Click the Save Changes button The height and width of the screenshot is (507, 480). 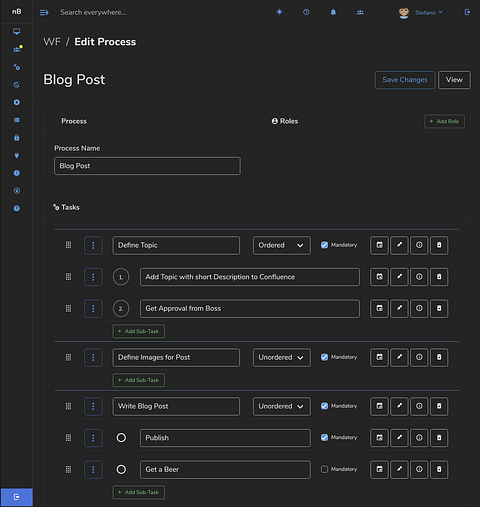point(405,80)
